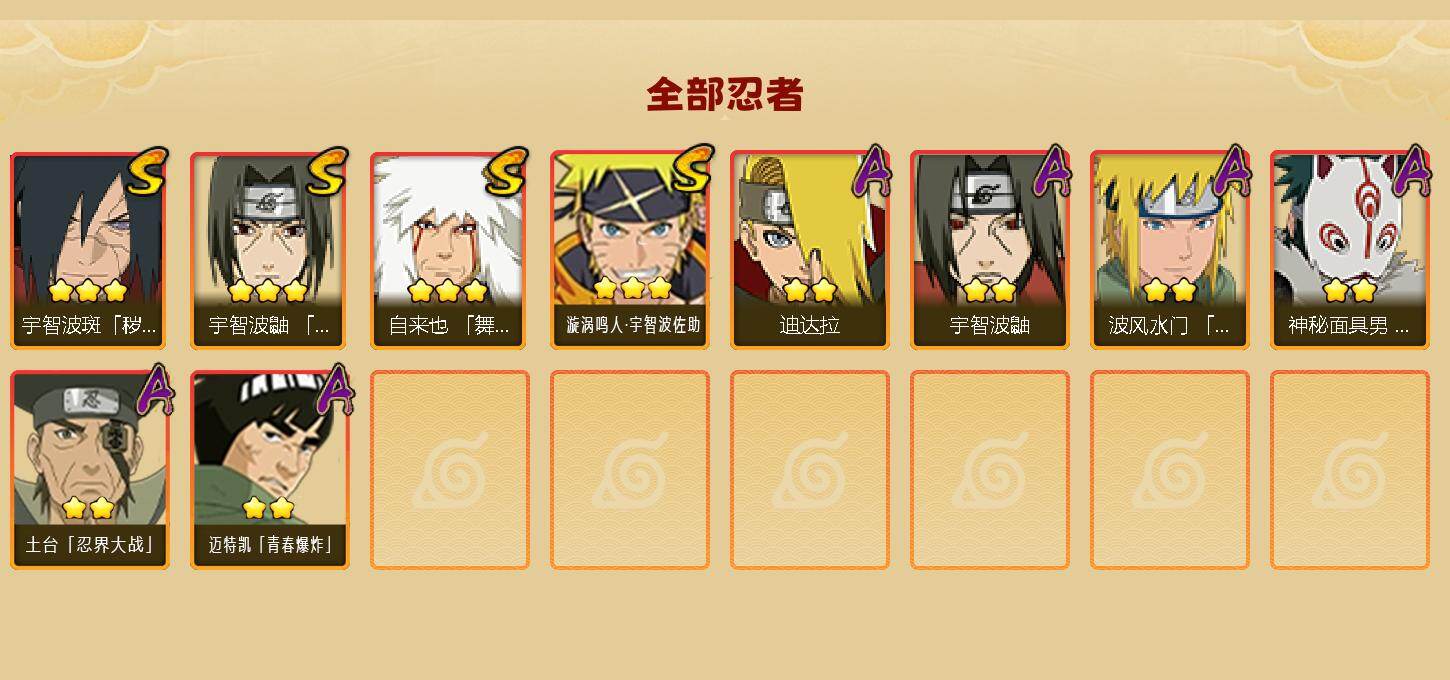Select the 土台「忍界大战」 card
The width and height of the screenshot is (1450, 680).
[x=90, y=470]
